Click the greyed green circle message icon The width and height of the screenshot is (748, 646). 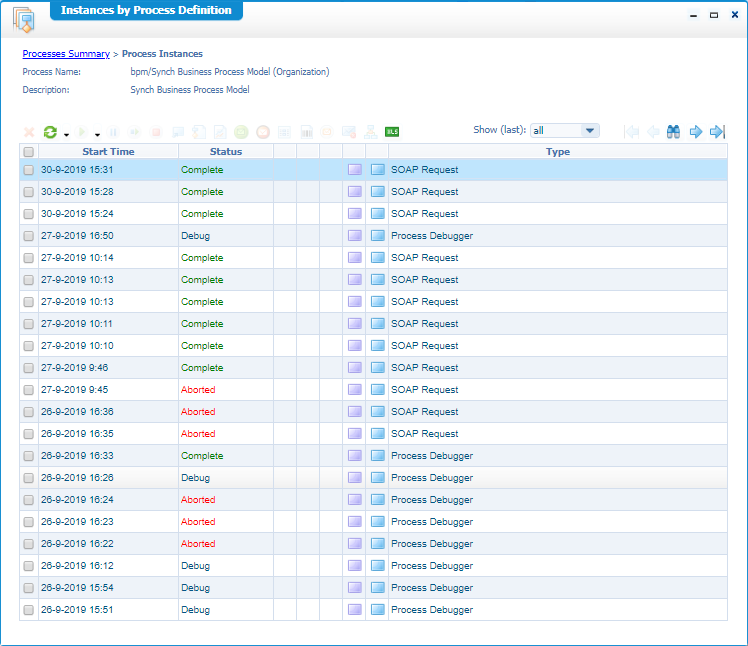point(241,132)
